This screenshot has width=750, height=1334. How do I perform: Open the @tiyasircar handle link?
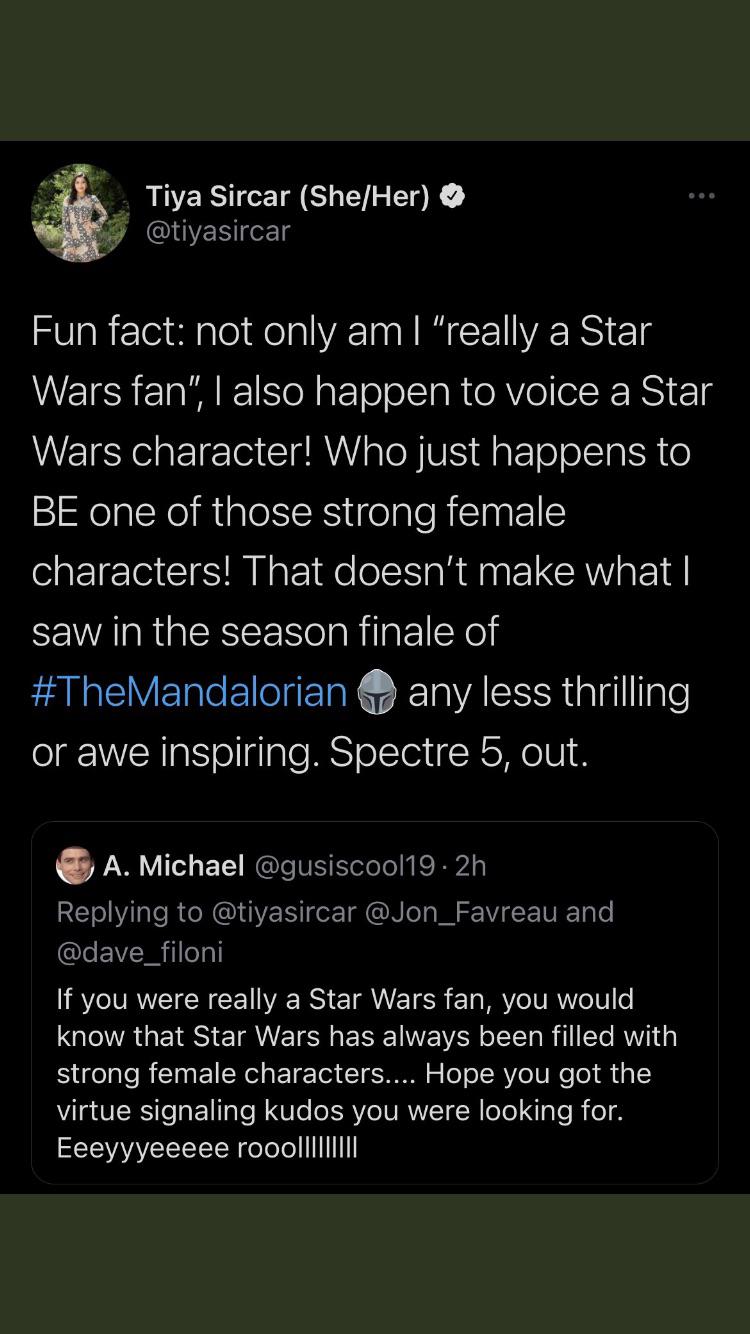[216, 231]
